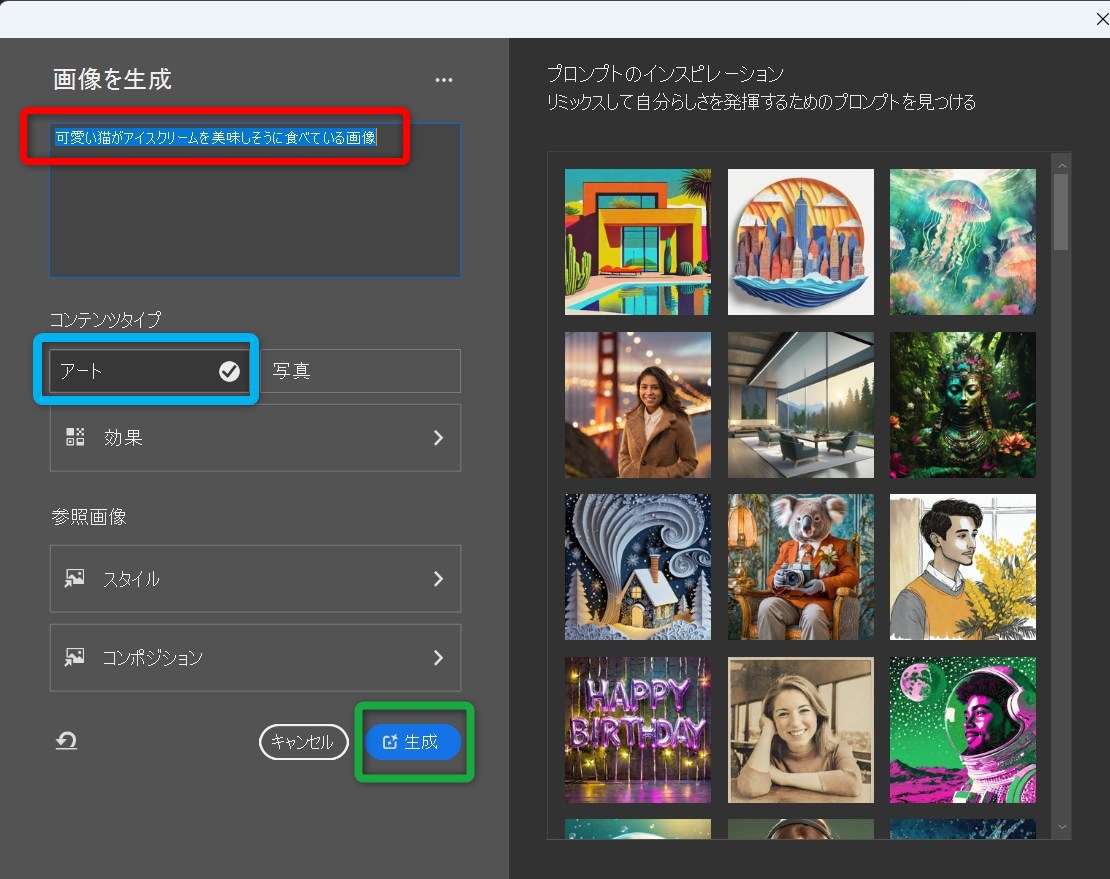Click the reset circular arrow icon
This screenshot has height=879, width=1110.
(66, 741)
